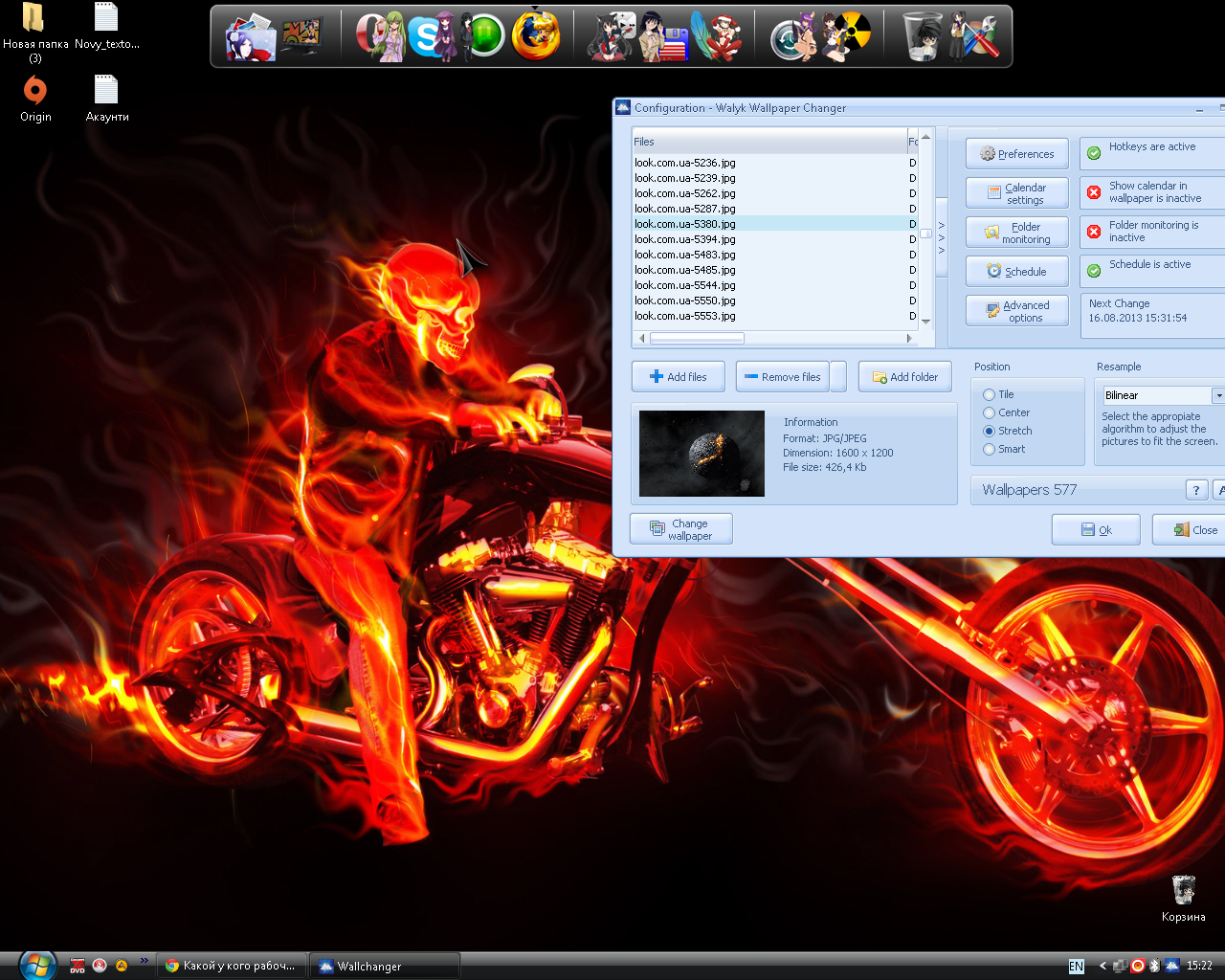Viewport: 1225px width, 980px height.
Task: Click Change wallpaper button
Action: [681, 529]
